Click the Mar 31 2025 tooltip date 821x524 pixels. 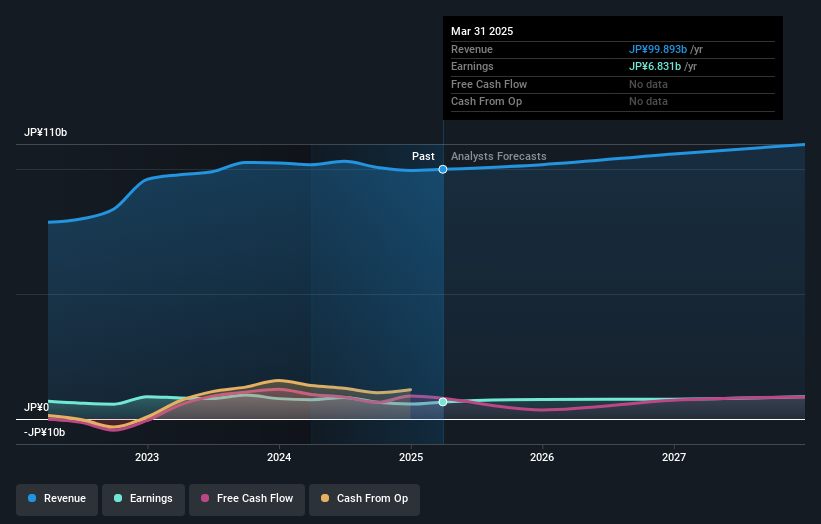[482, 31]
